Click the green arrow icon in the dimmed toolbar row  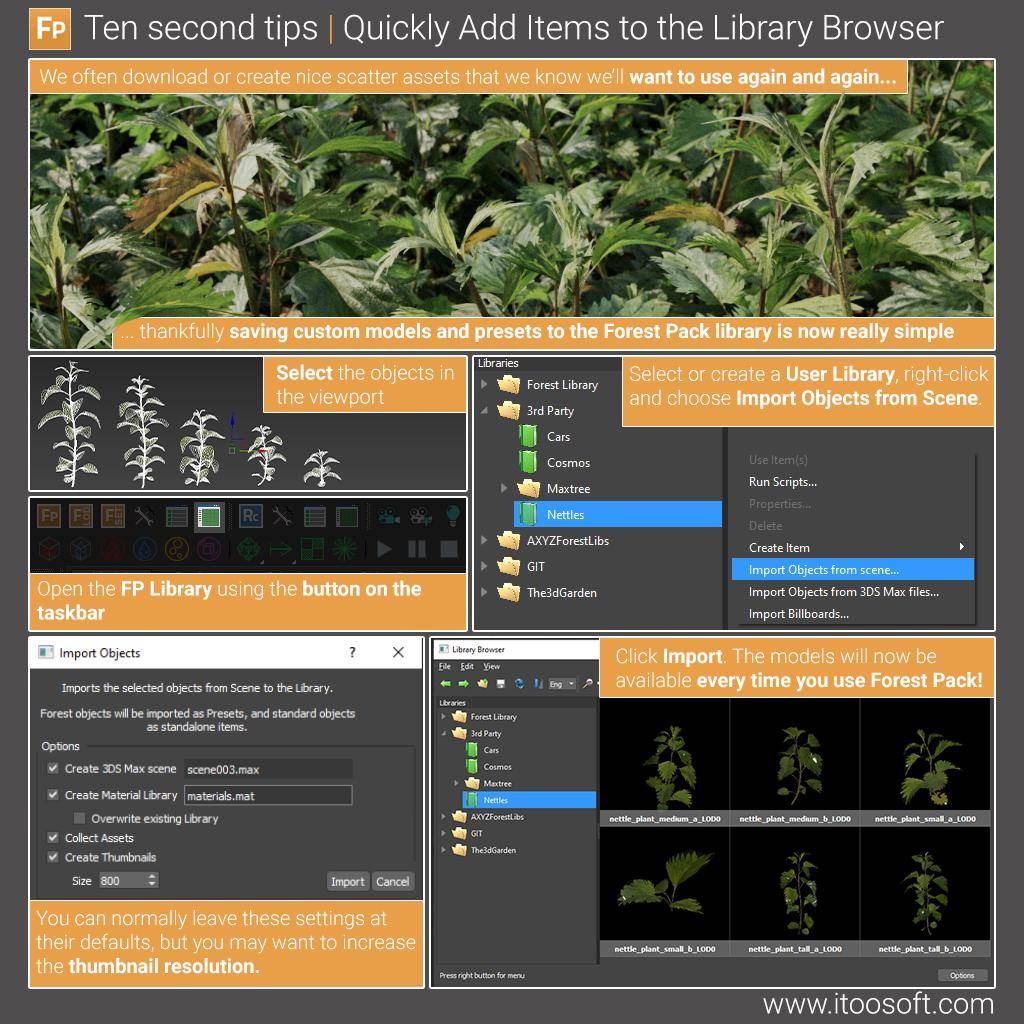[281, 549]
